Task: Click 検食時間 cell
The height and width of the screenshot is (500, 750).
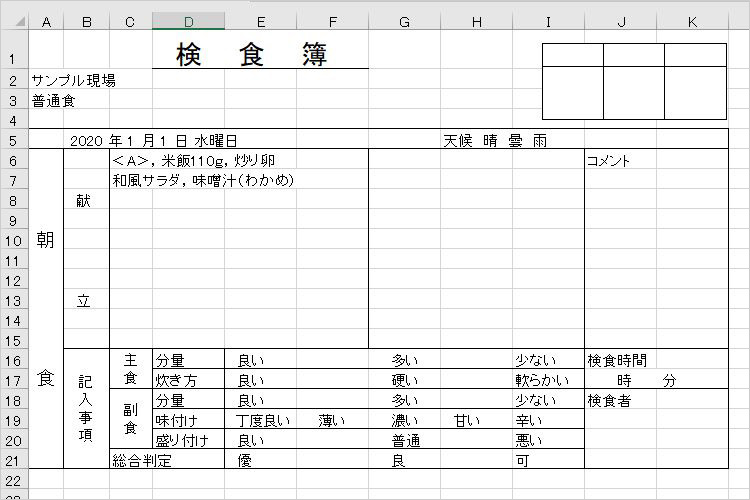Action: pos(617,361)
